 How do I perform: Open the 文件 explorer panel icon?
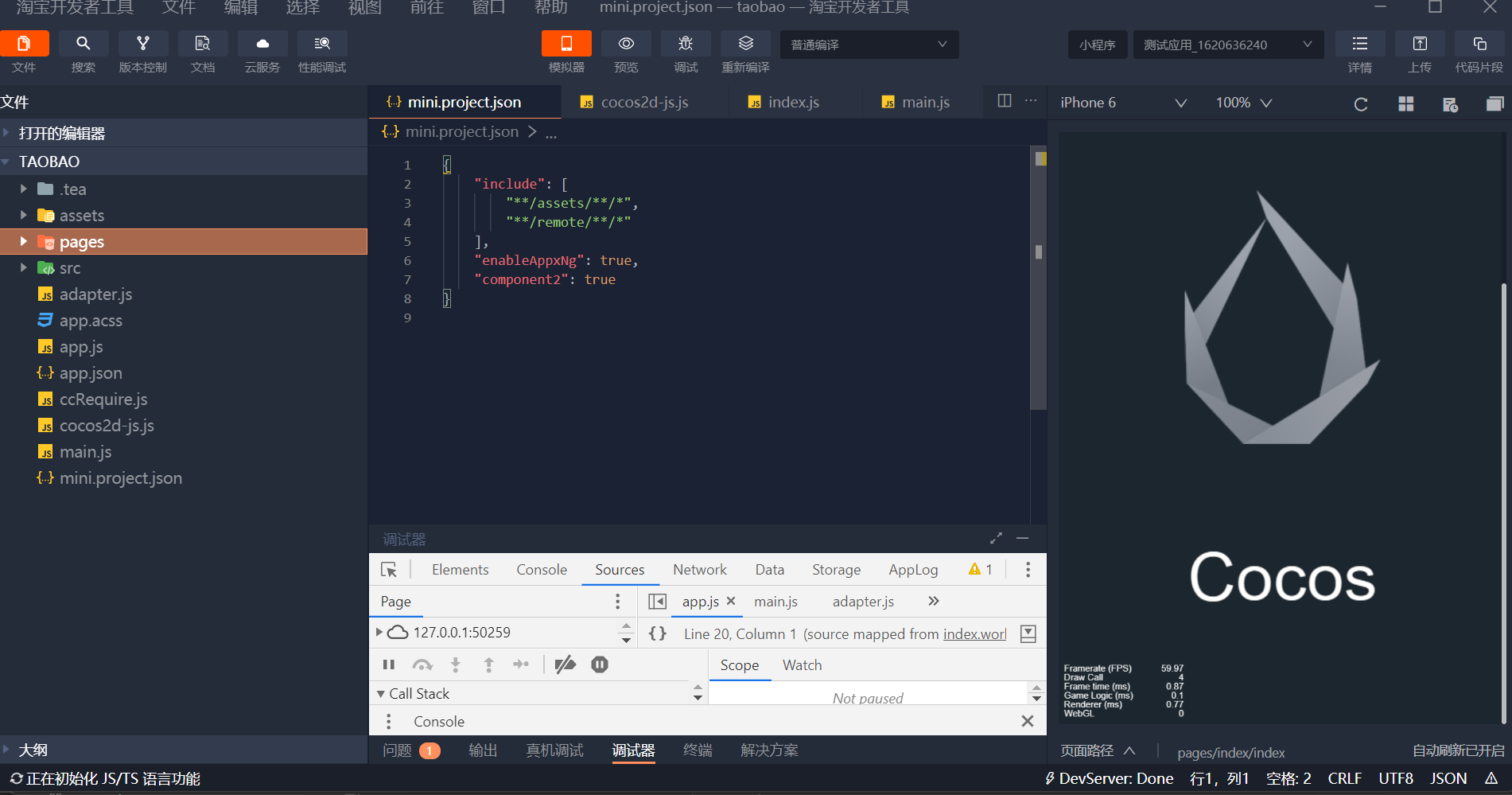pyautogui.click(x=24, y=44)
